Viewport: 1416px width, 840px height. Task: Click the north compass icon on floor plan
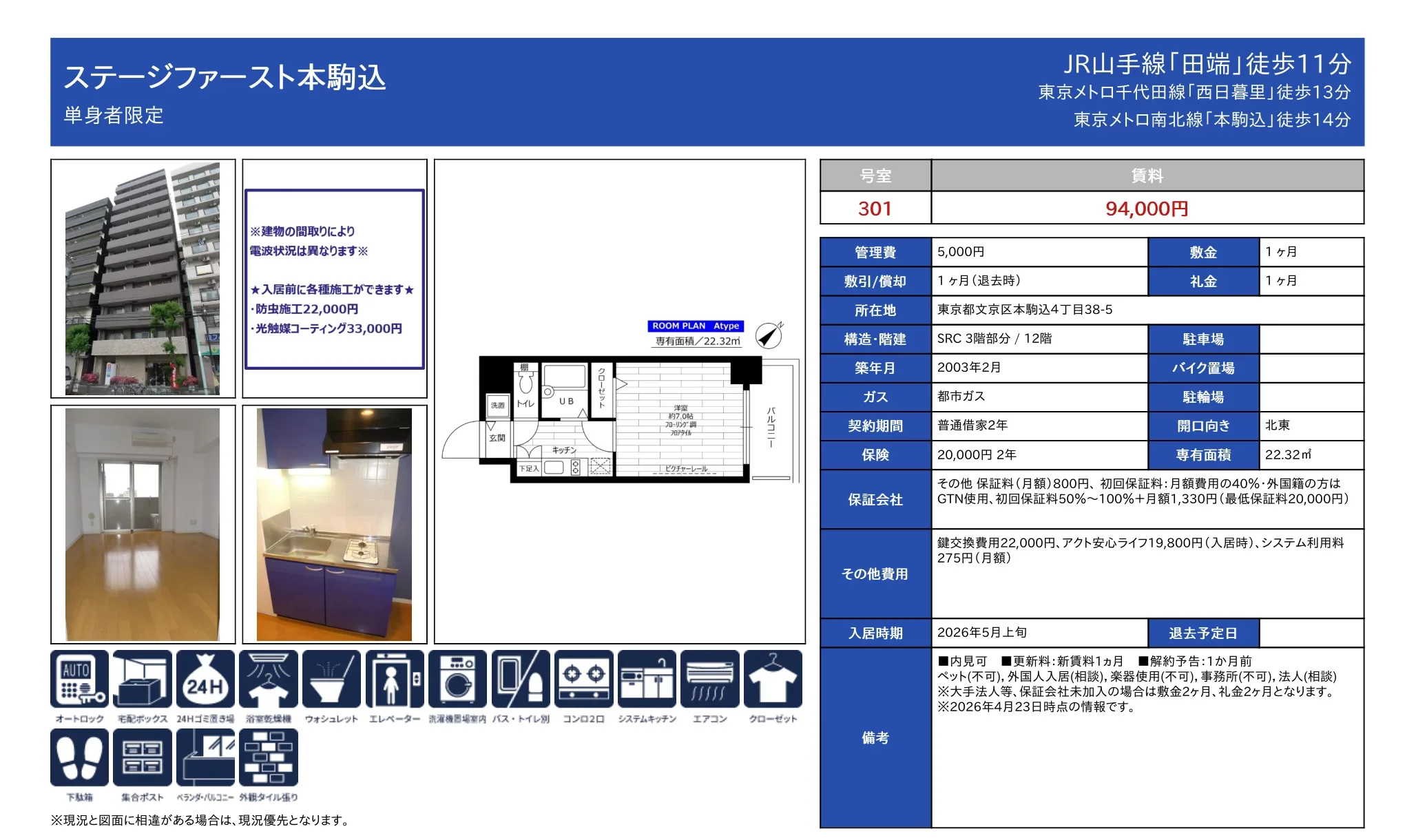[x=769, y=335]
